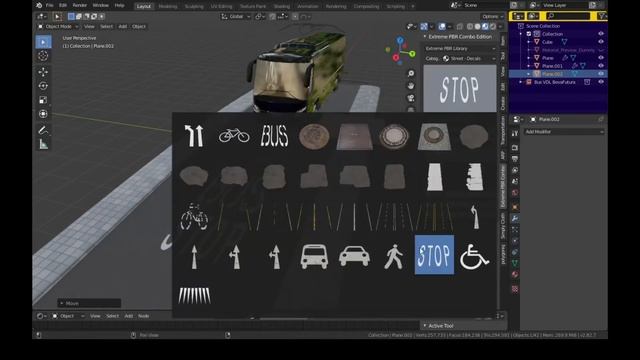Expand the Bus VDL BovaFutura collection
The width and height of the screenshot is (640, 360).
[521, 82]
